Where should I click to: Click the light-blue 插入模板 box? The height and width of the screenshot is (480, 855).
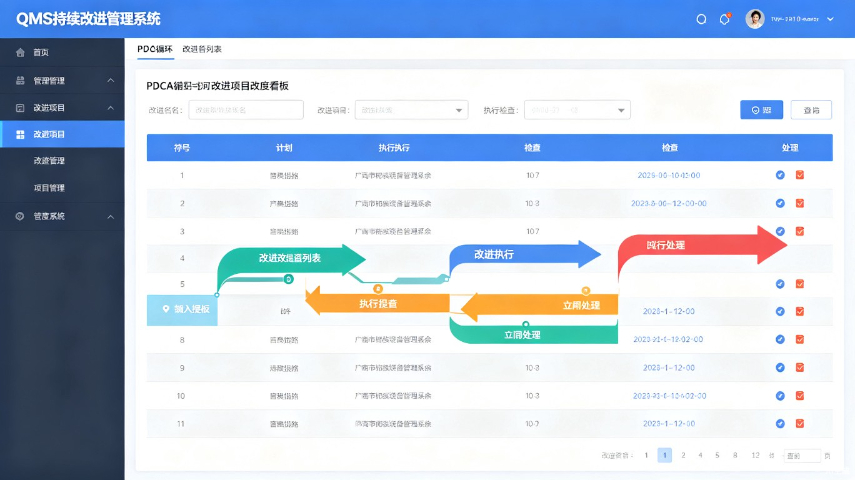pos(182,310)
